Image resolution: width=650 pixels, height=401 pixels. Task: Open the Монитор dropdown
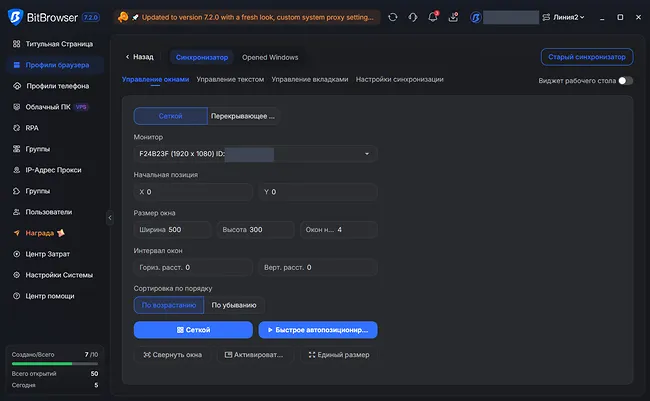pyautogui.click(x=255, y=154)
